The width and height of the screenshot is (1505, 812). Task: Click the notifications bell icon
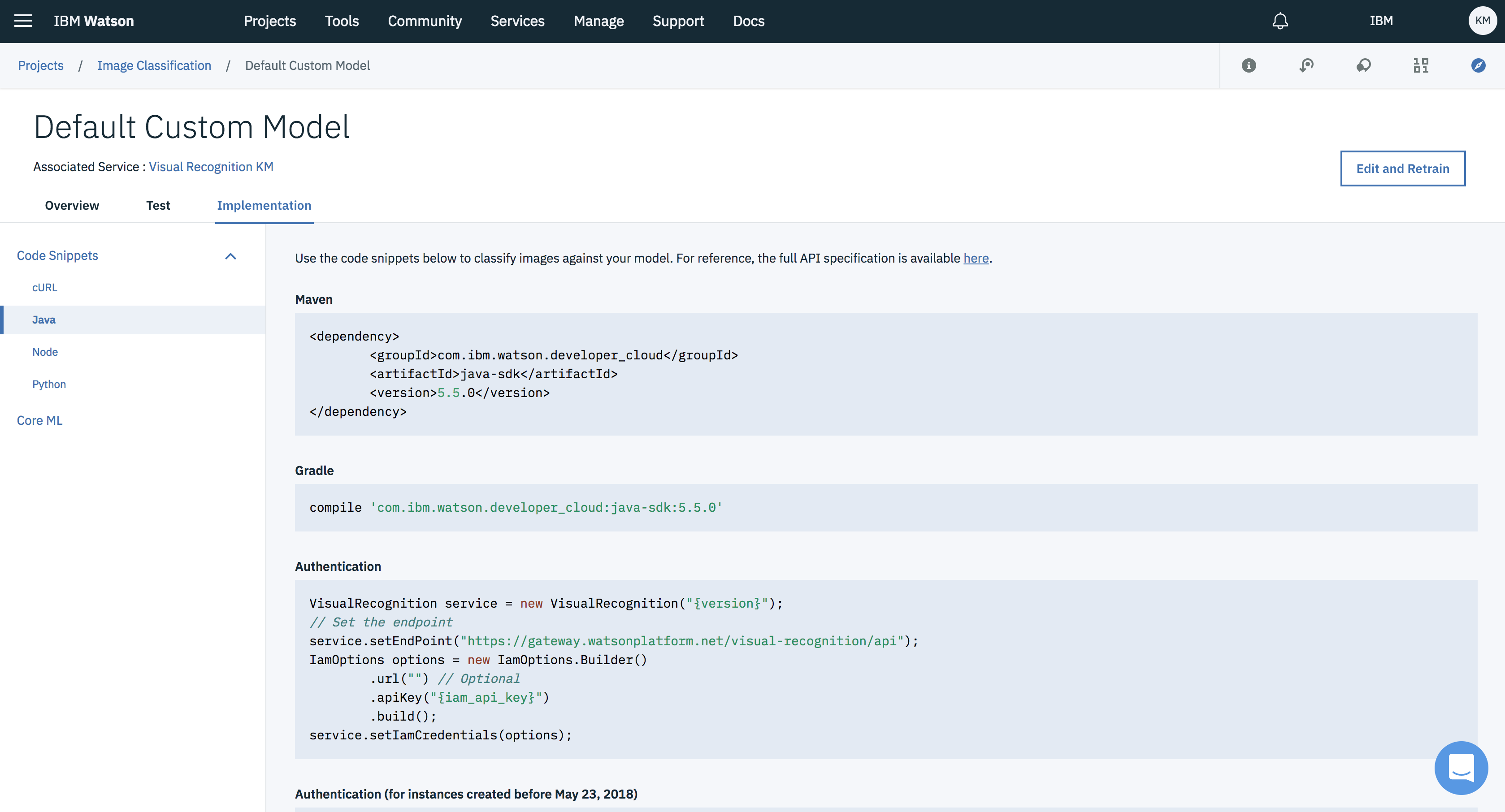click(1280, 21)
